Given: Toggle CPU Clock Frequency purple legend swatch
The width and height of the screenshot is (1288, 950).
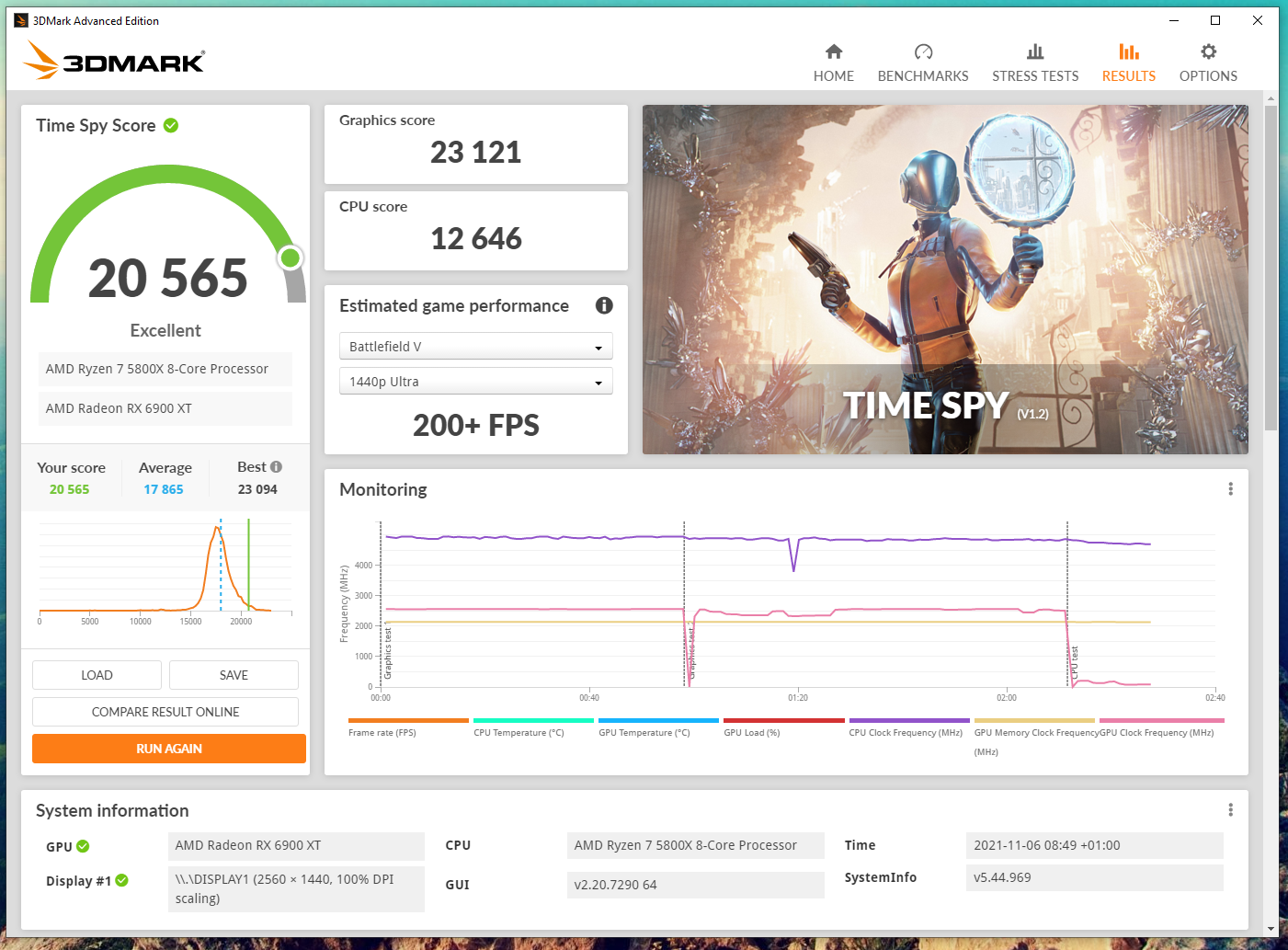Looking at the screenshot, I should click(x=909, y=721).
